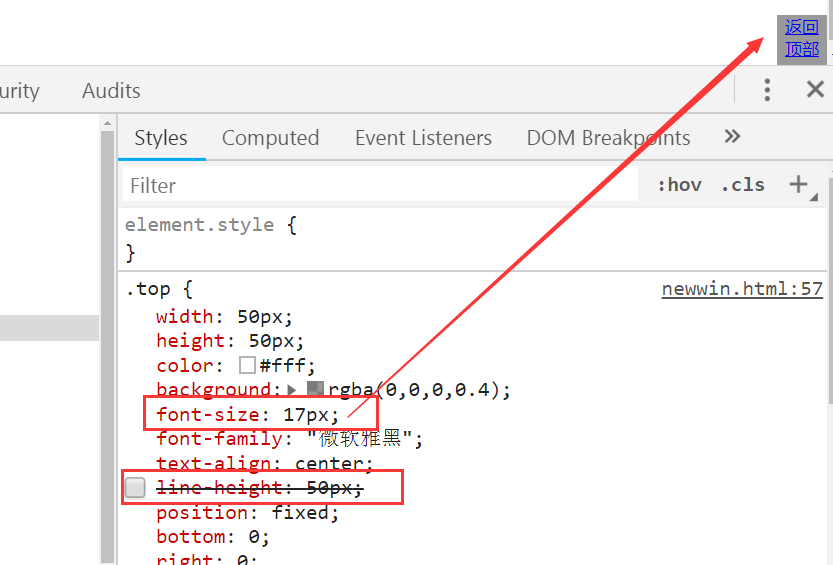Enable the line-height property checkbox
Screen dimensions: 833x565
pos(136,488)
